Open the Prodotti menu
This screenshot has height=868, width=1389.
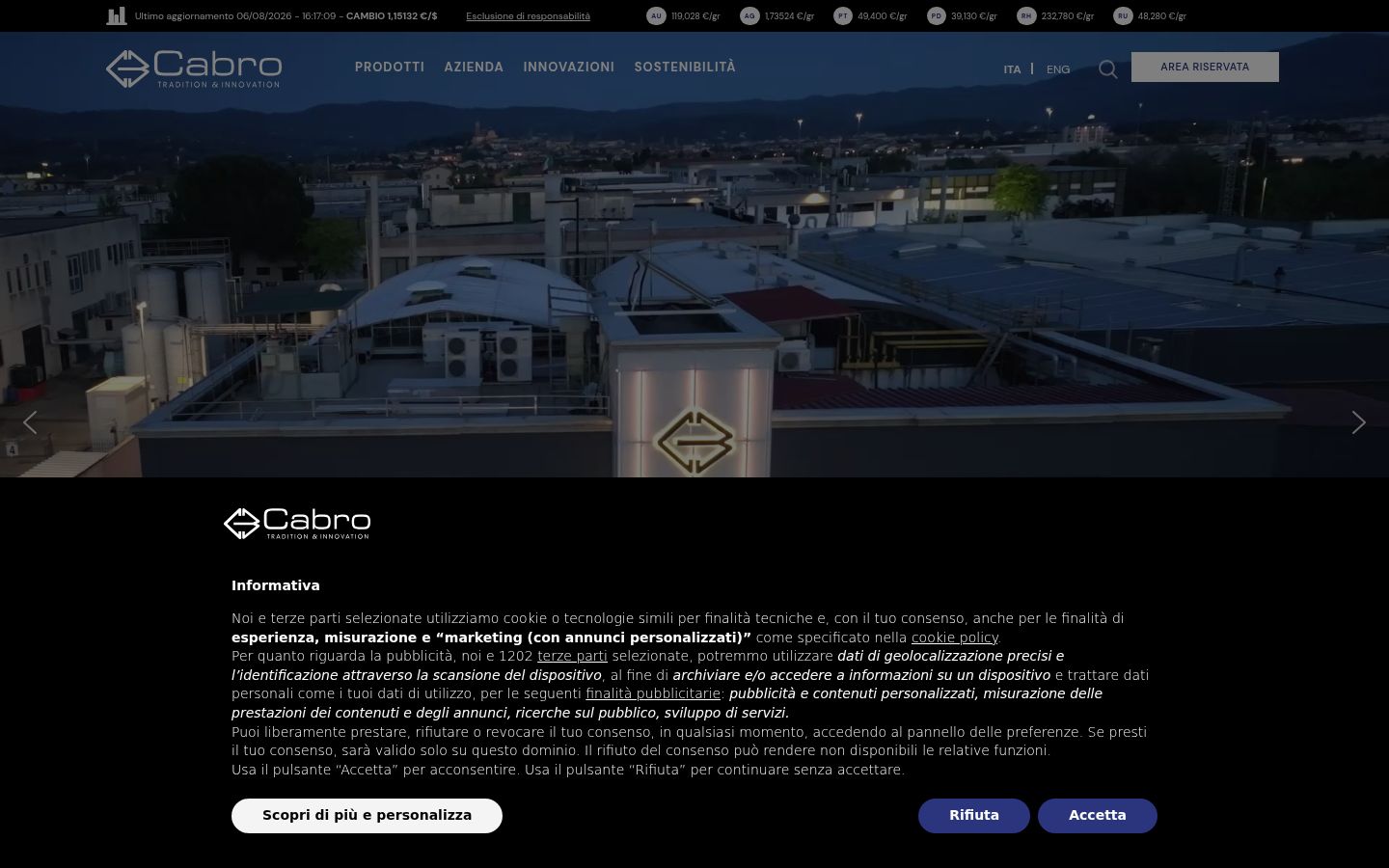coord(390,68)
